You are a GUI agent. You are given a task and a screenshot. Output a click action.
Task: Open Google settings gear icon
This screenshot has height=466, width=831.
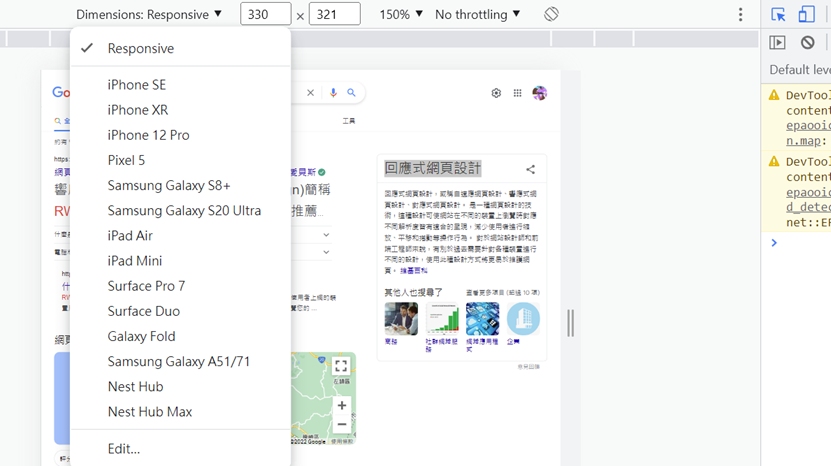496,93
